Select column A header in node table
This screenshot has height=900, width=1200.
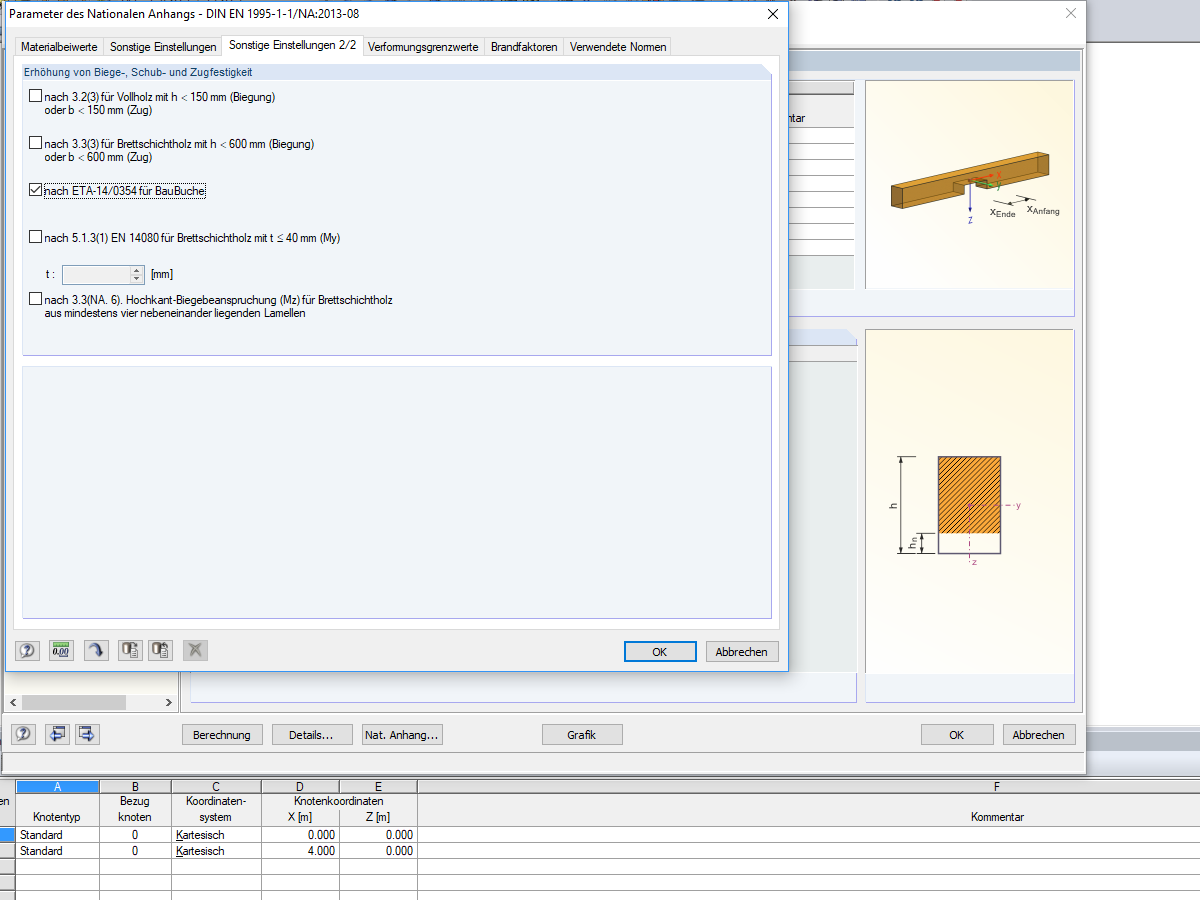[x=58, y=787]
